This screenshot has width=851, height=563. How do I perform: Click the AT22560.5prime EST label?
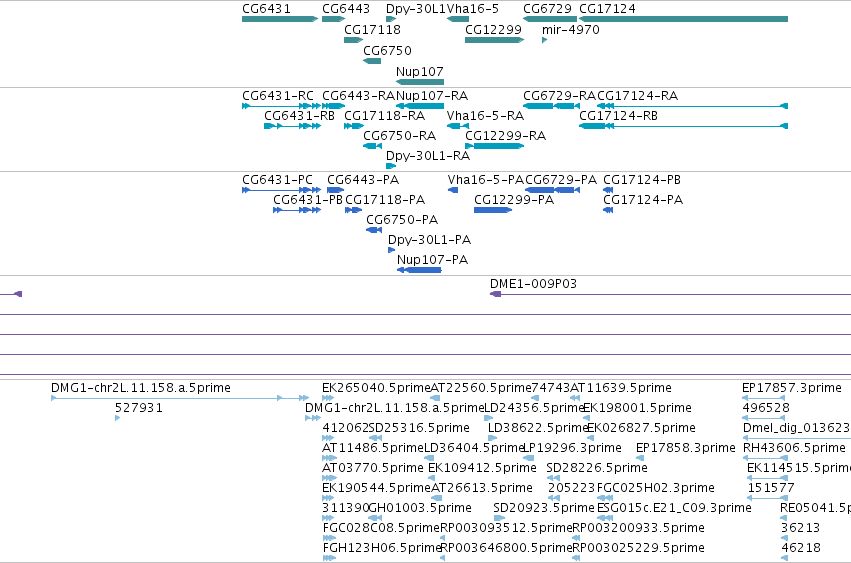coord(481,388)
